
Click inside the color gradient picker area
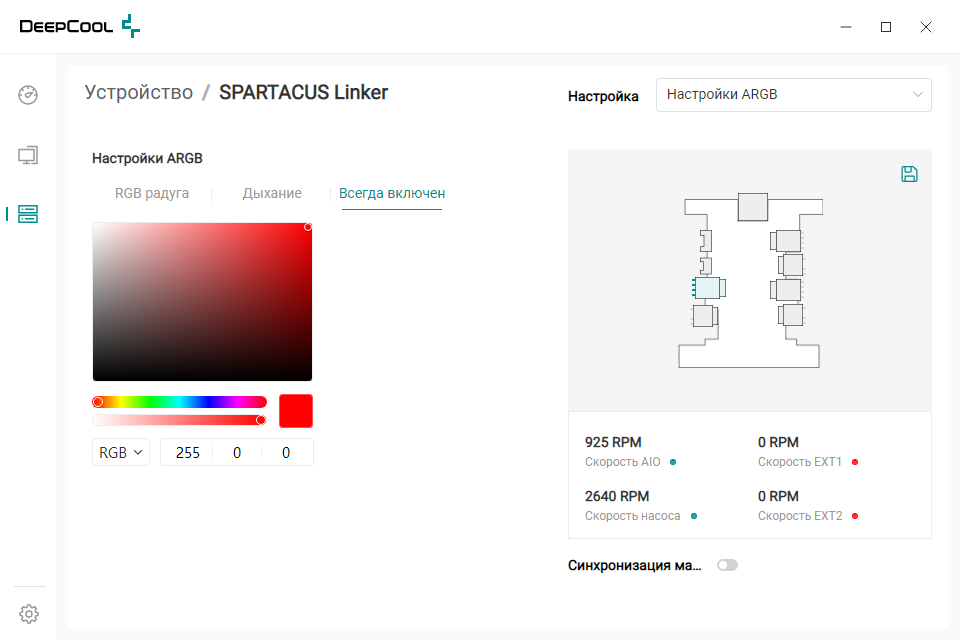(x=202, y=302)
